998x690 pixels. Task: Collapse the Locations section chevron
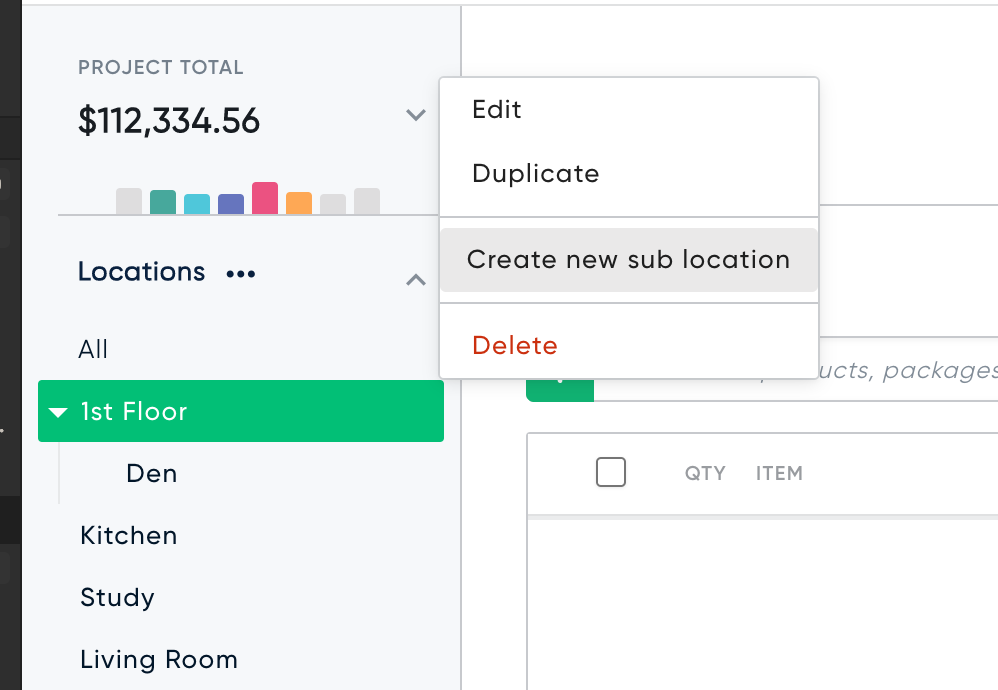416,279
